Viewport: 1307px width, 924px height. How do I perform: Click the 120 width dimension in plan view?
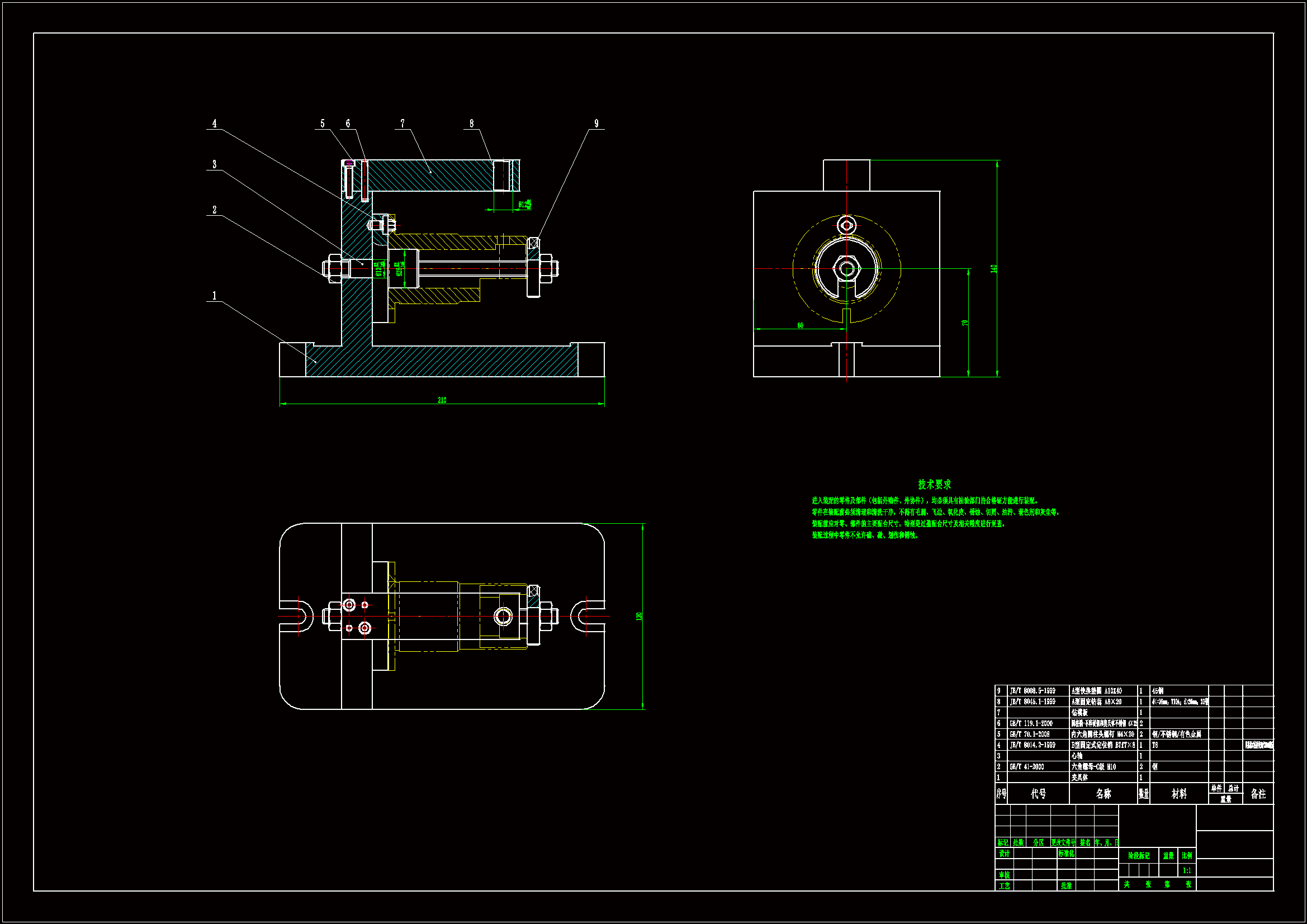[639, 616]
